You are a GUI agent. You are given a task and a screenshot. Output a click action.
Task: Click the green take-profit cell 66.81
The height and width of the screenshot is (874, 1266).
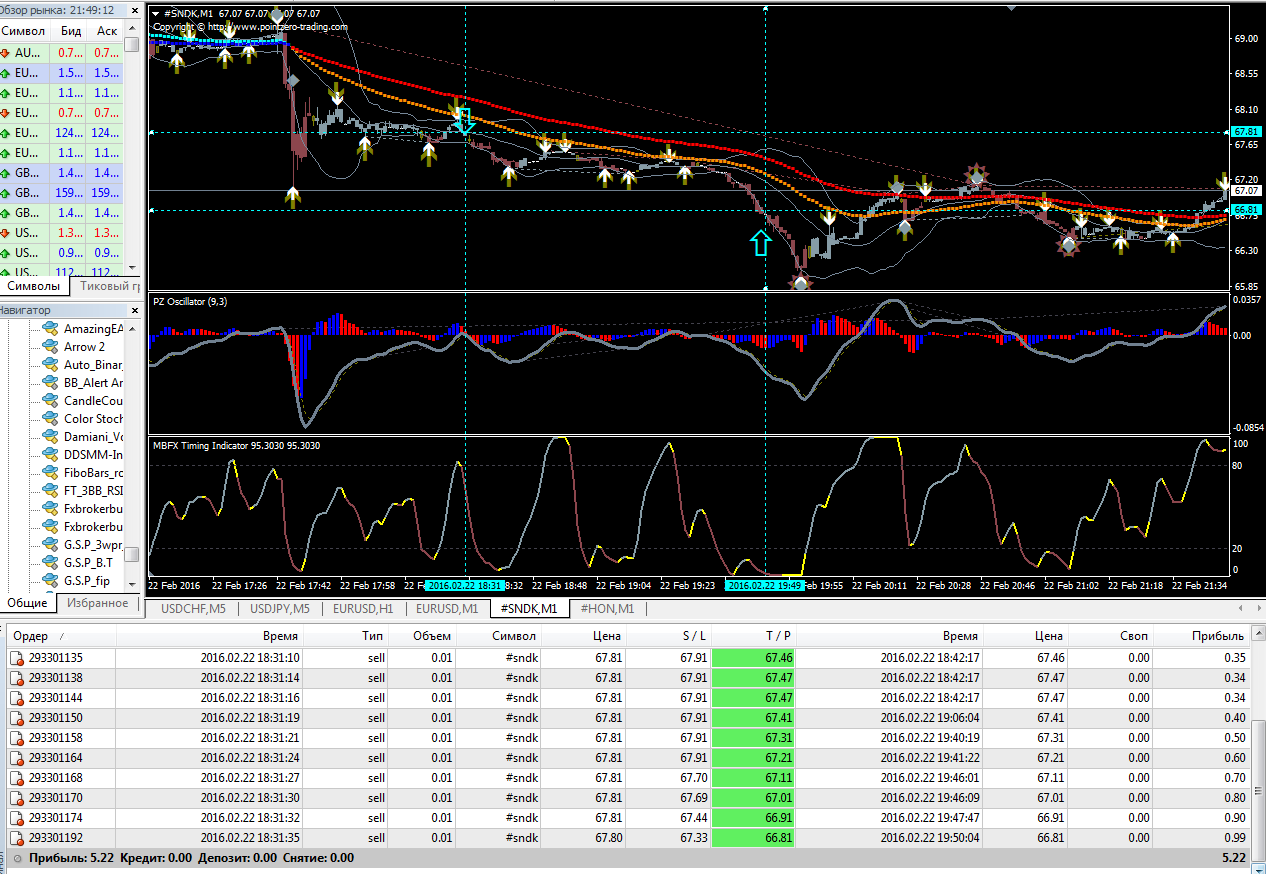(x=753, y=838)
